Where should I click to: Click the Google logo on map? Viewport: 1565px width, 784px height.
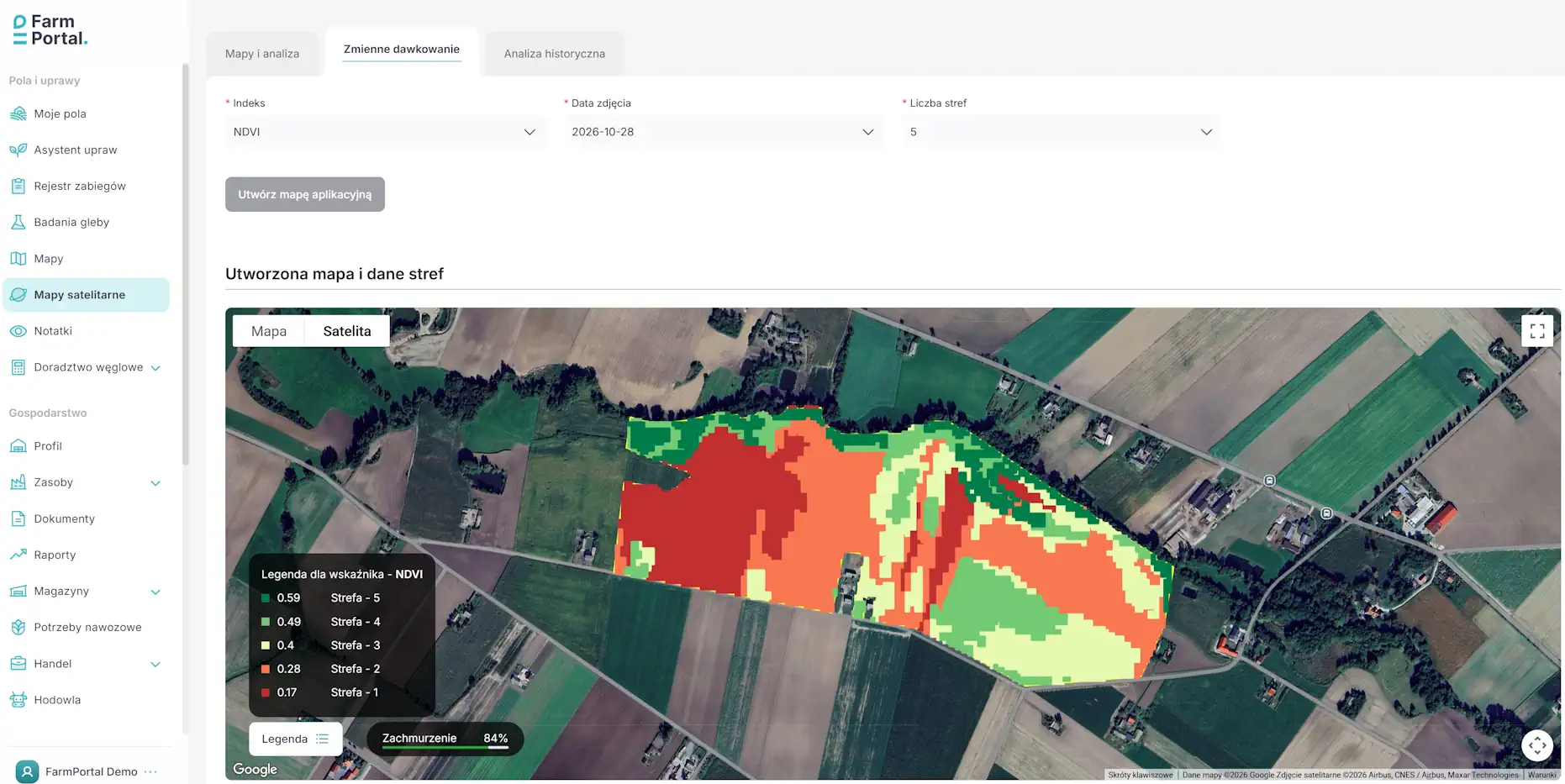[x=255, y=769]
